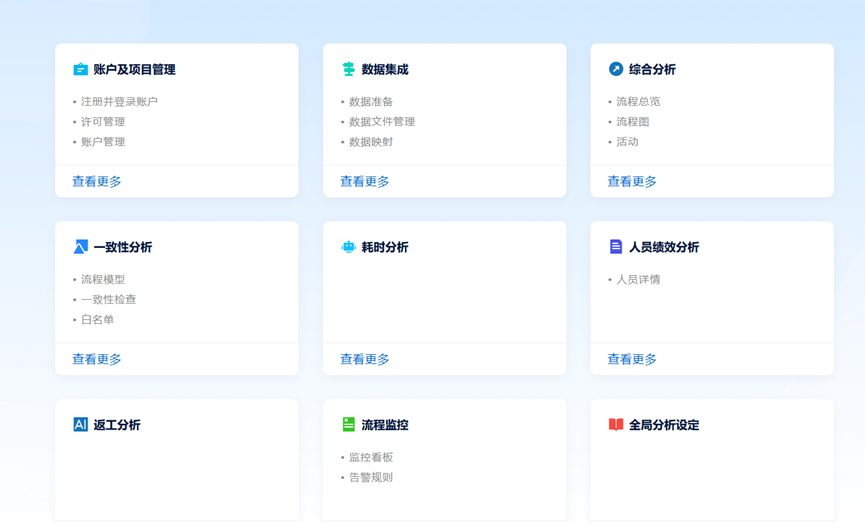Select the 流程模型 list item

103,280
